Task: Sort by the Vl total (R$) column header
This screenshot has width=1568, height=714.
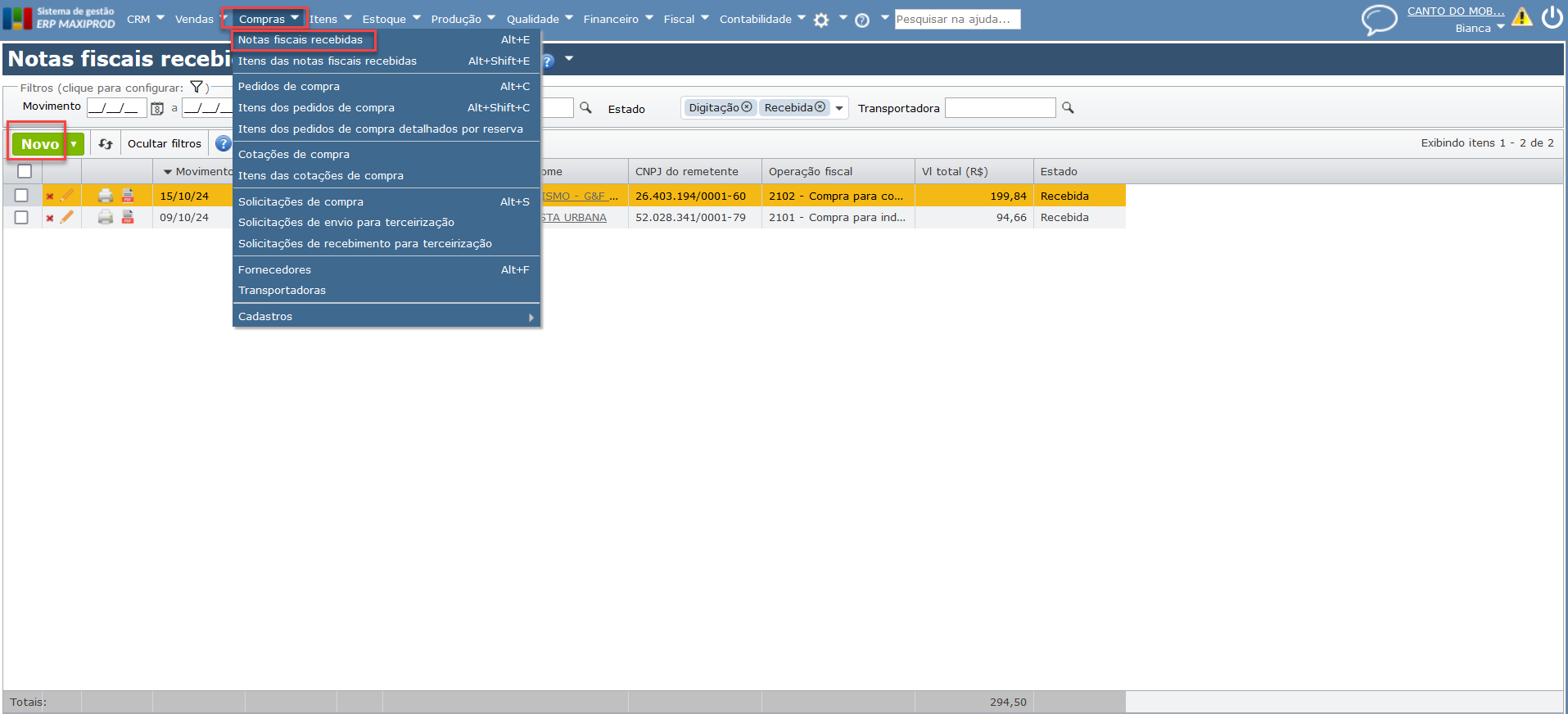Action: coord(974,172)
